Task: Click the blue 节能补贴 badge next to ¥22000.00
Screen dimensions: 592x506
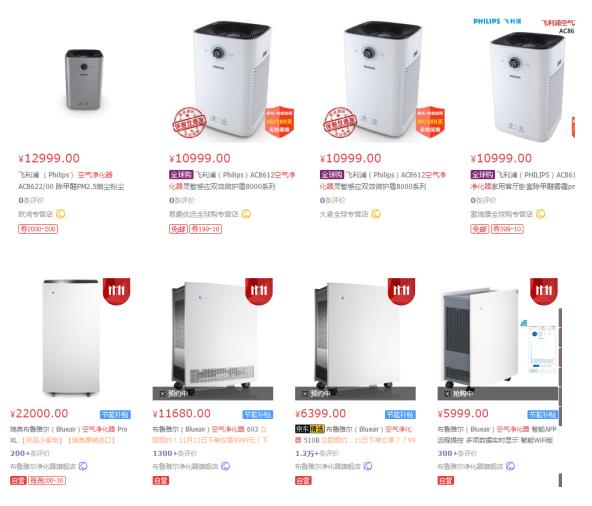Action: click(x=115, y=415)
